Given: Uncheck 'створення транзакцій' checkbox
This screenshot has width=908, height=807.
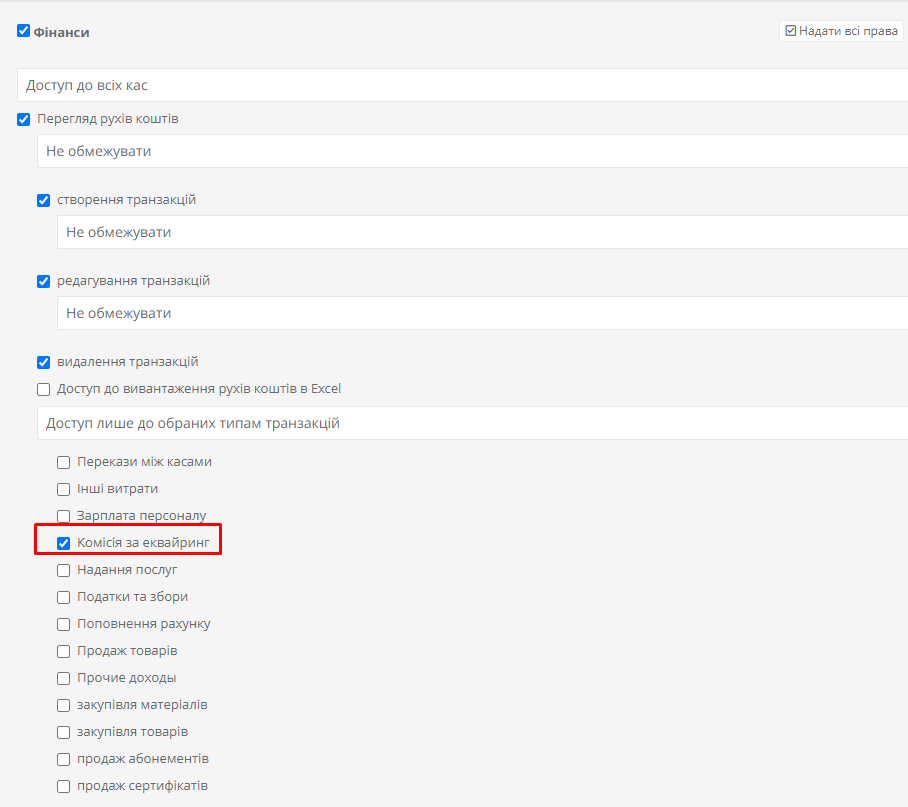Looking at the screenshot, I should pyautogui.click(x=43, y=200).
